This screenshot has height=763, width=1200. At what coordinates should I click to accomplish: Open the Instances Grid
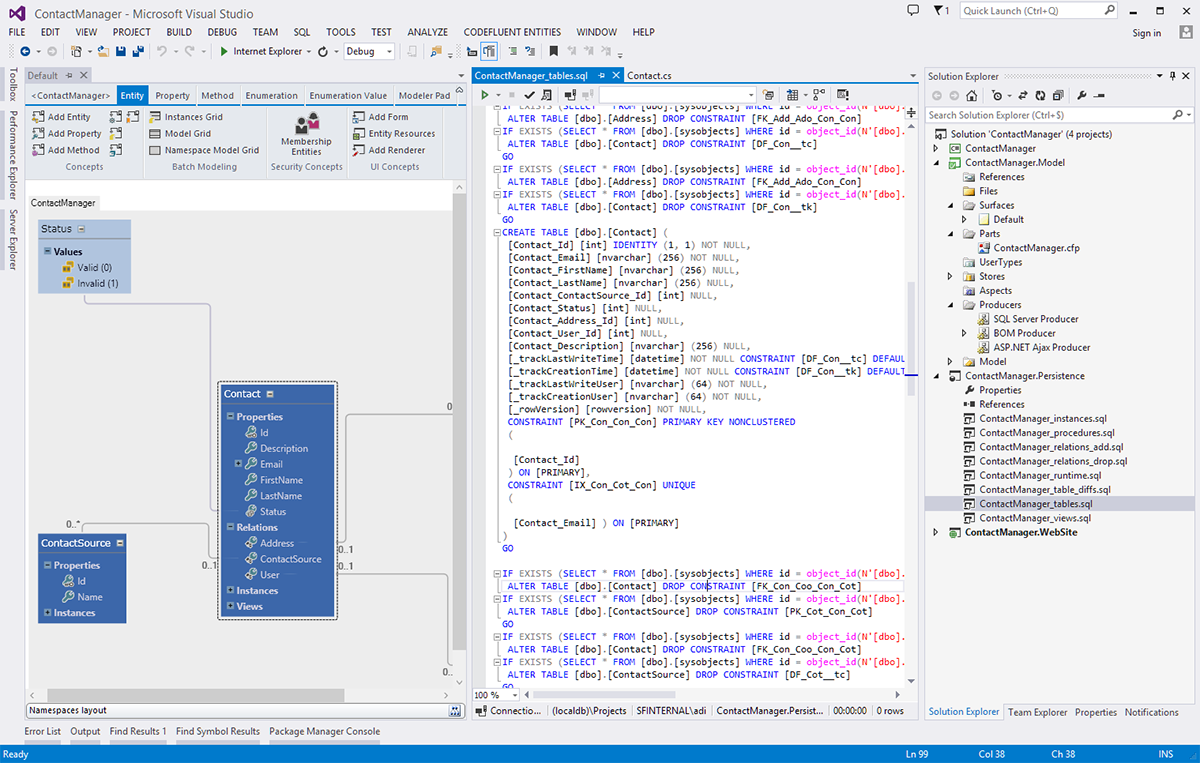[185, 117]
